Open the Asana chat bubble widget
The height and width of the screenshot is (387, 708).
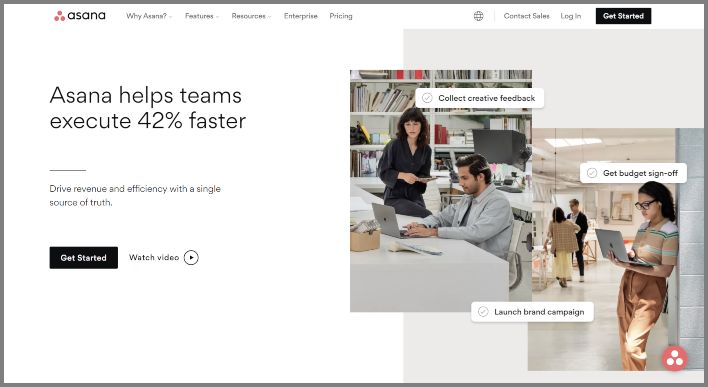pos(675,359)
